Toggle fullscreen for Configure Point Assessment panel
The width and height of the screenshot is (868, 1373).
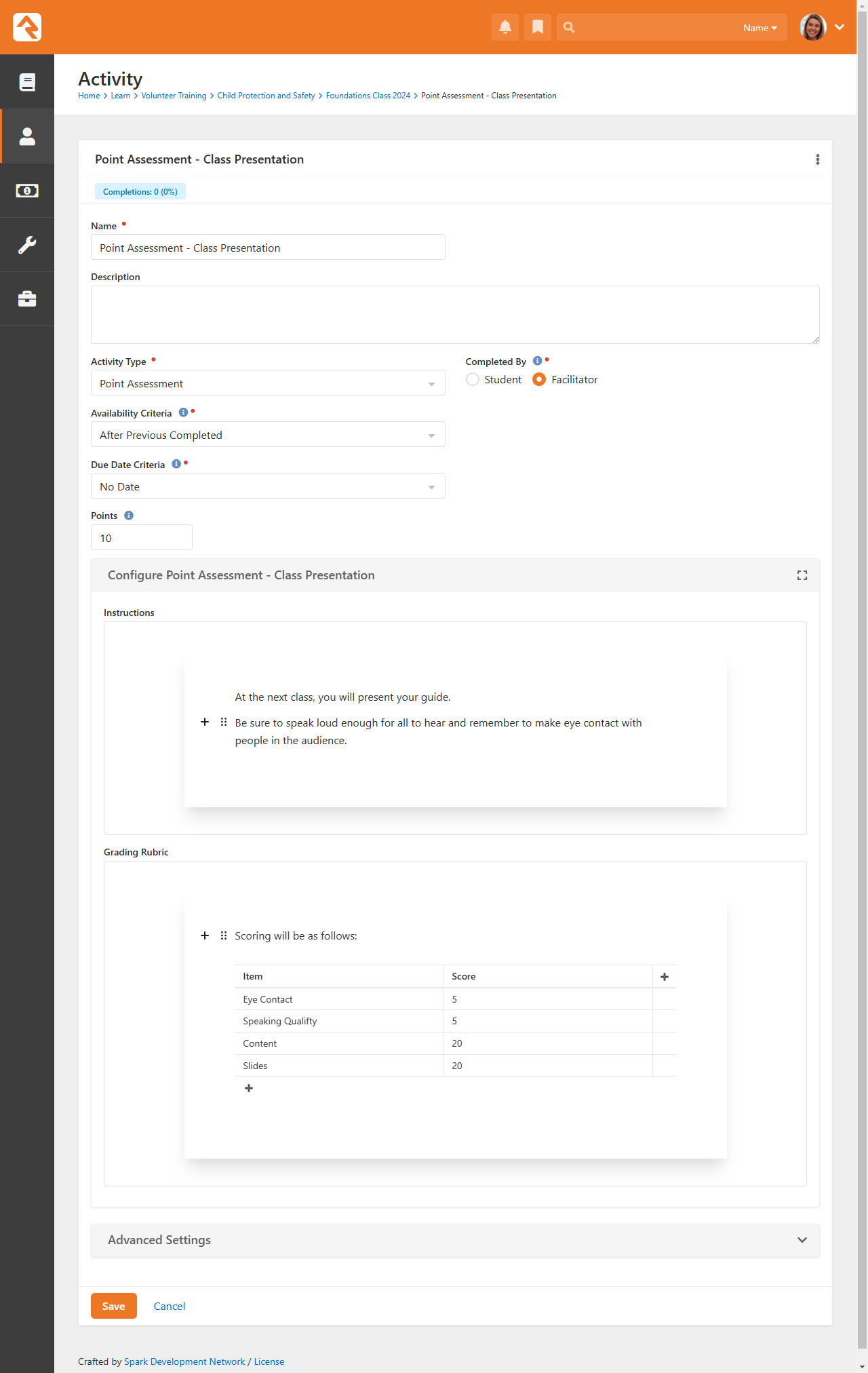pyautogui.click(x=802, y=575)
